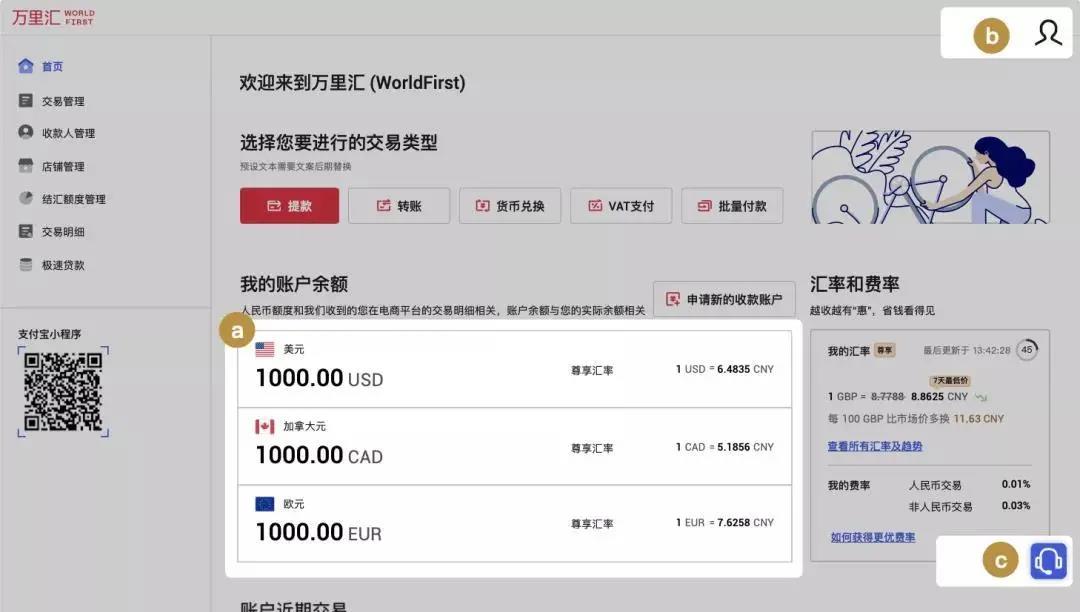Click 尊享汇率 label in the EUR row
1080x612 pixels.
coord(592,524)
